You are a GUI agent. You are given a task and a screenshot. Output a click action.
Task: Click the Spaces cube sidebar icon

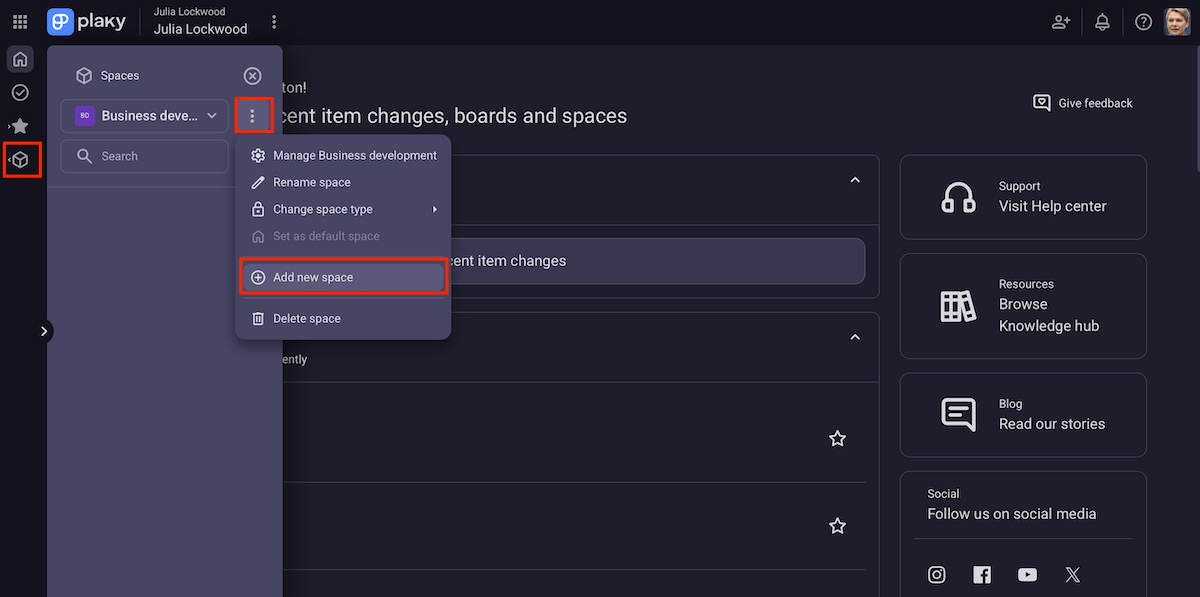21,160
